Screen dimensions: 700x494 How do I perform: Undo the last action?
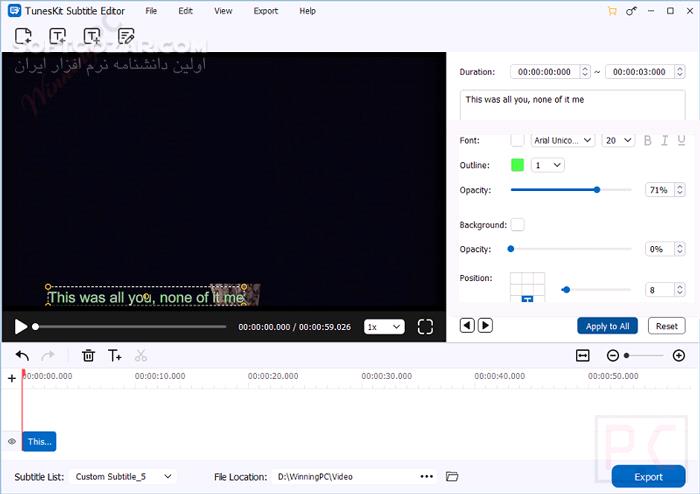click(22, 356)
